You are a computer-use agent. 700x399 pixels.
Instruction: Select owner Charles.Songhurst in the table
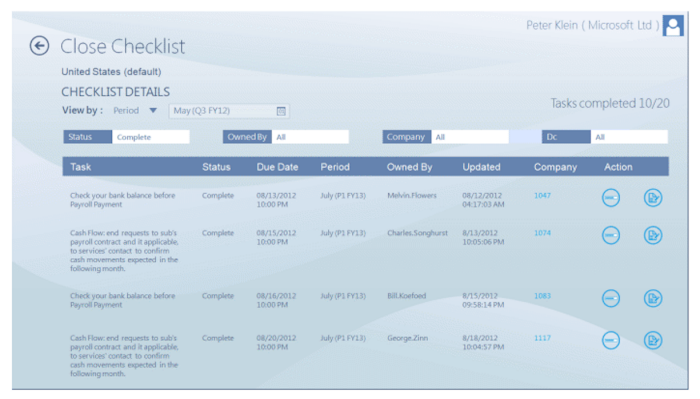click(x=417, y=233)
